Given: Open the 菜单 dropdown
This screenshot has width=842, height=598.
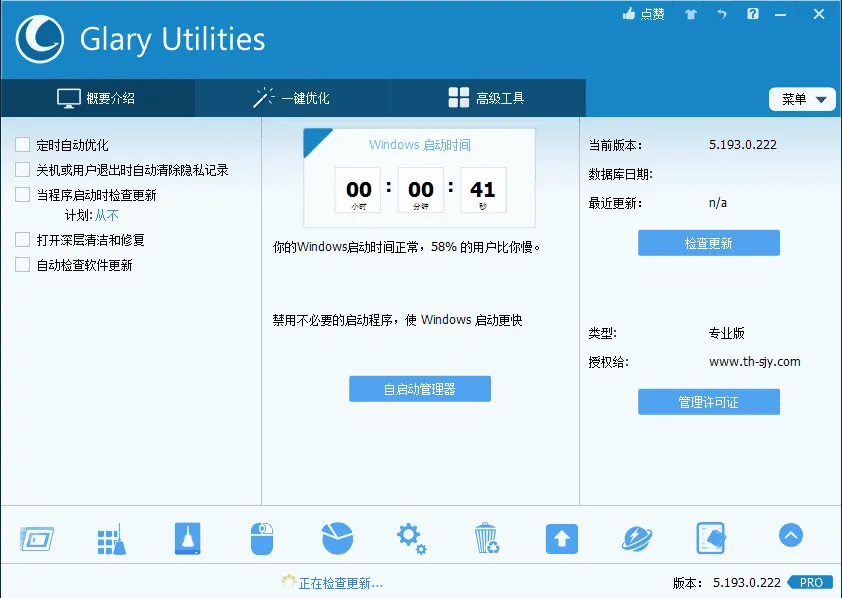Looking at the screenshot, I should pos(801,99).
